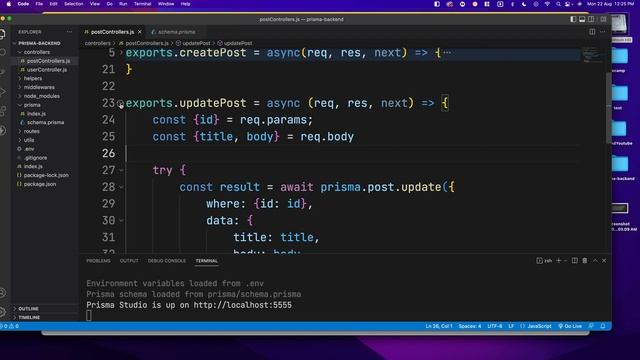Switch to the PROBLEMS panel tab
This screenshot has width=640, height=360.
tap(98, 261)
